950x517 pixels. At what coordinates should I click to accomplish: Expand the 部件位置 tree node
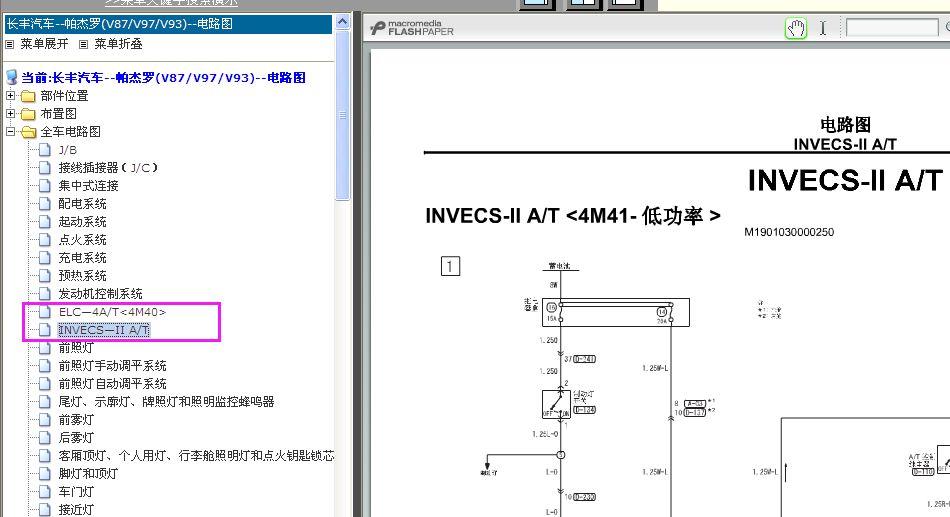pos(10,96)
